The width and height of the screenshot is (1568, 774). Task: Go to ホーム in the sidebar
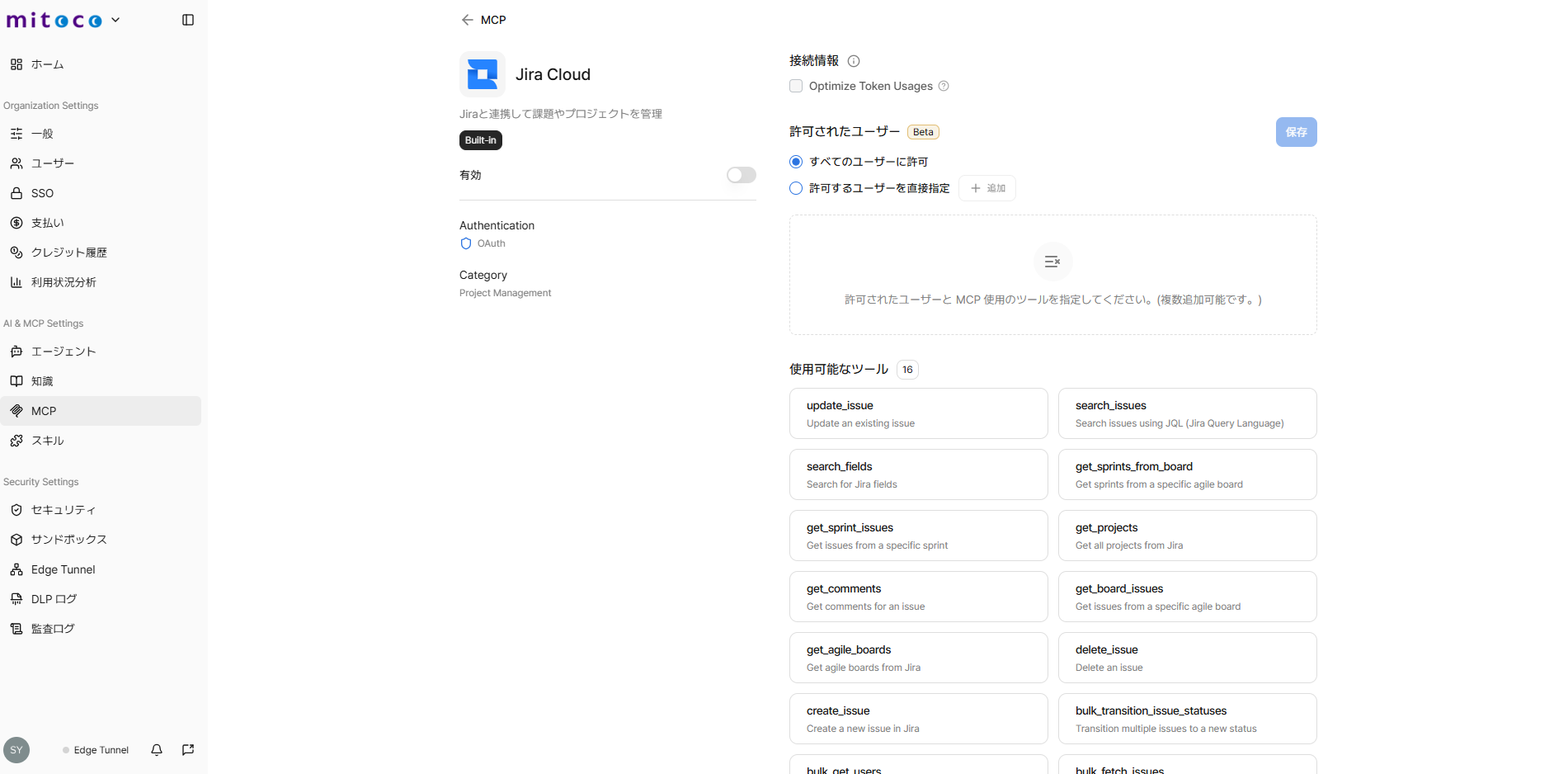click(x=101, y=64)
